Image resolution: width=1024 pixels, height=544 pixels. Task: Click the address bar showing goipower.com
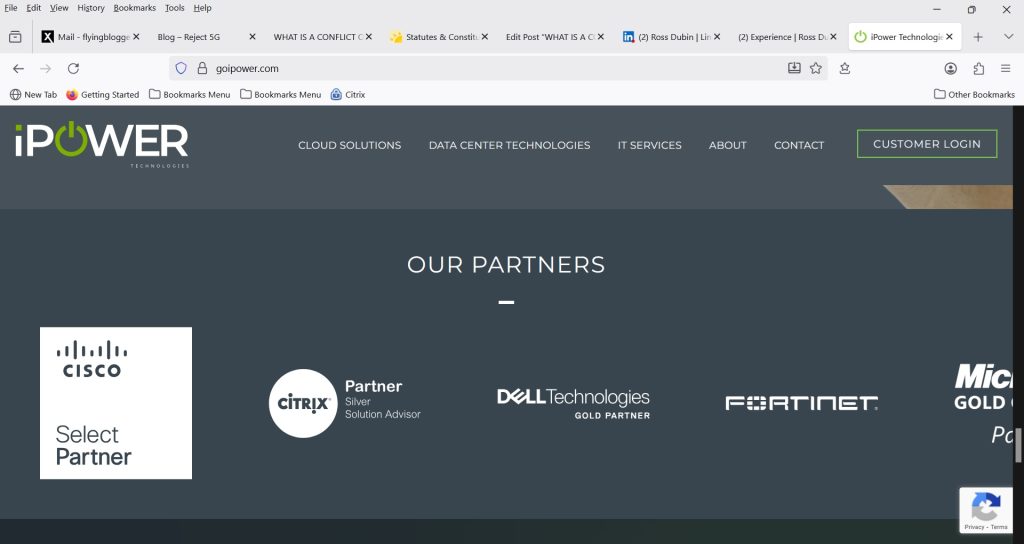pyautogui.click(x=480, y=69)
